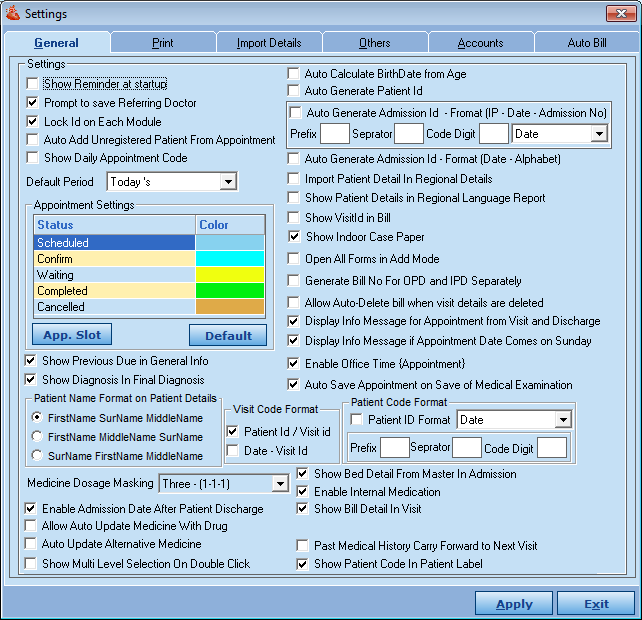Toggle Auto Generate Patient Id checkbox

[x=294, y=91]
